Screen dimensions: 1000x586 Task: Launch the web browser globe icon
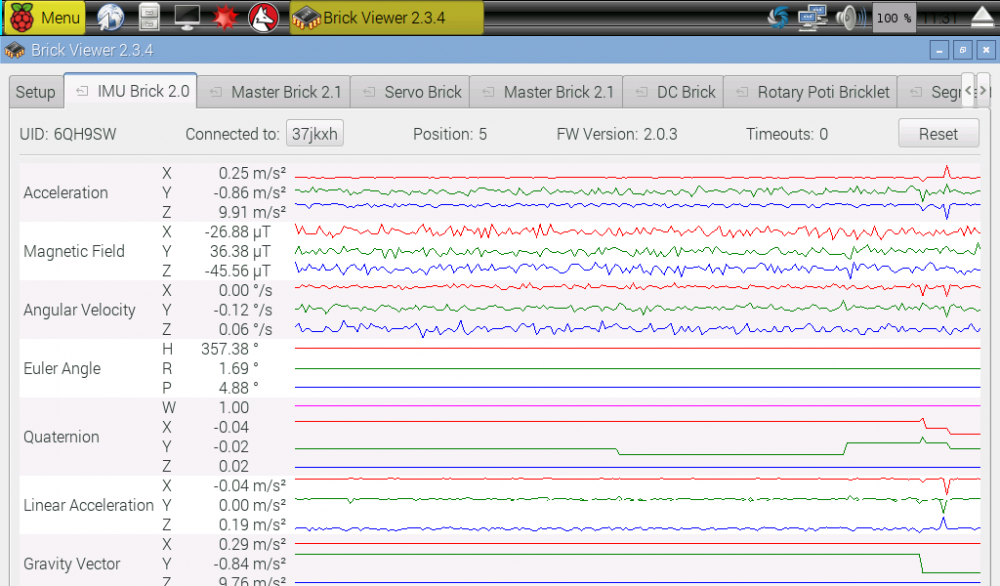(110, 17)
